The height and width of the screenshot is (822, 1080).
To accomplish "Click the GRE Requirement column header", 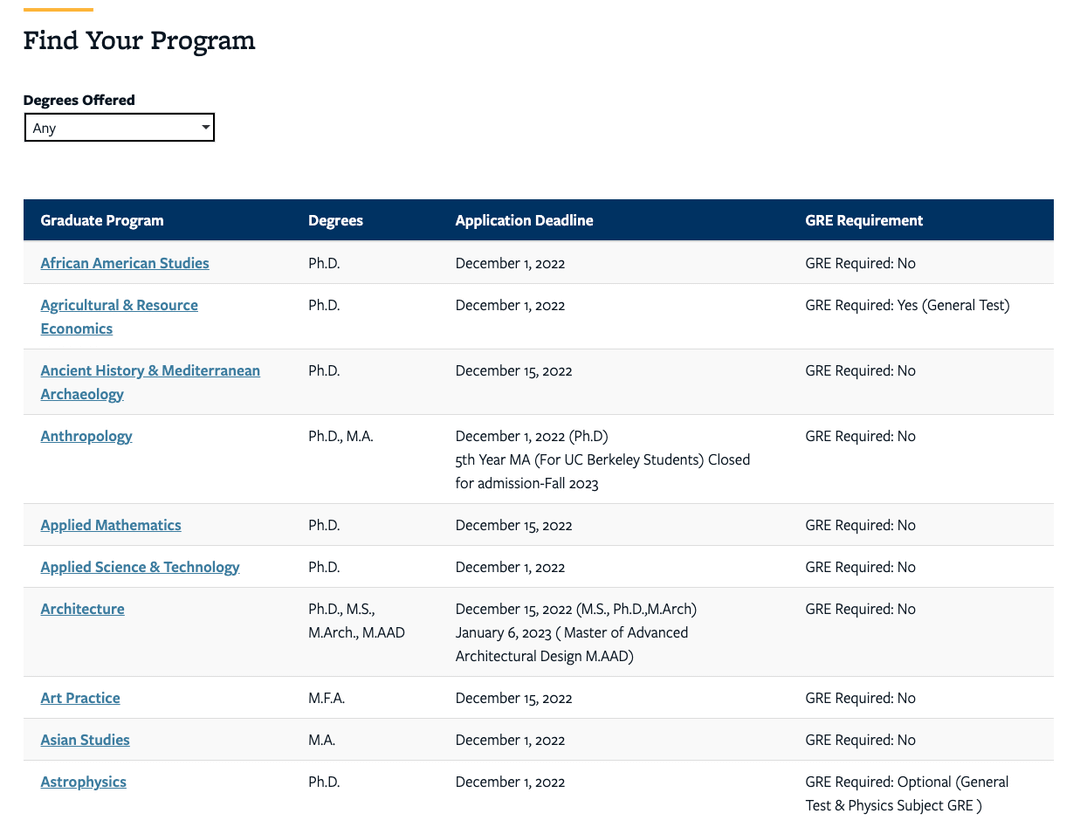I will coord(864,220).
